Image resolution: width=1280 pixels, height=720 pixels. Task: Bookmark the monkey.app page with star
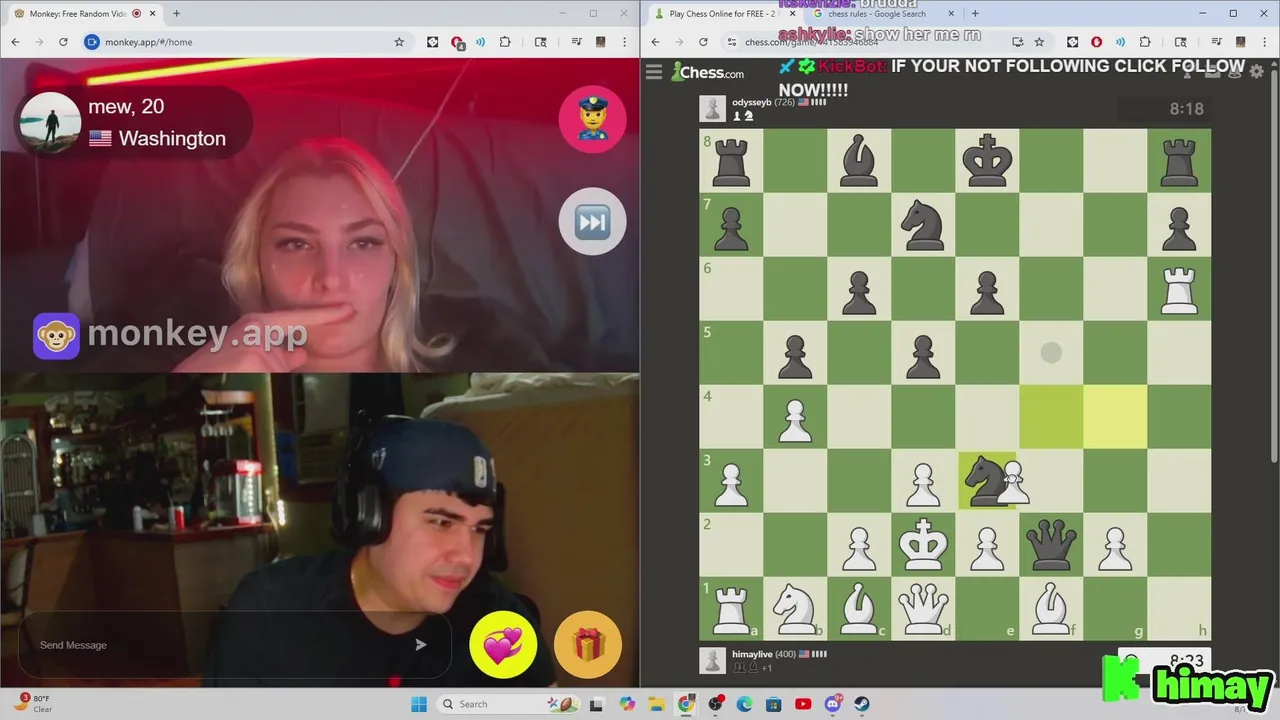tap(399, 42)
